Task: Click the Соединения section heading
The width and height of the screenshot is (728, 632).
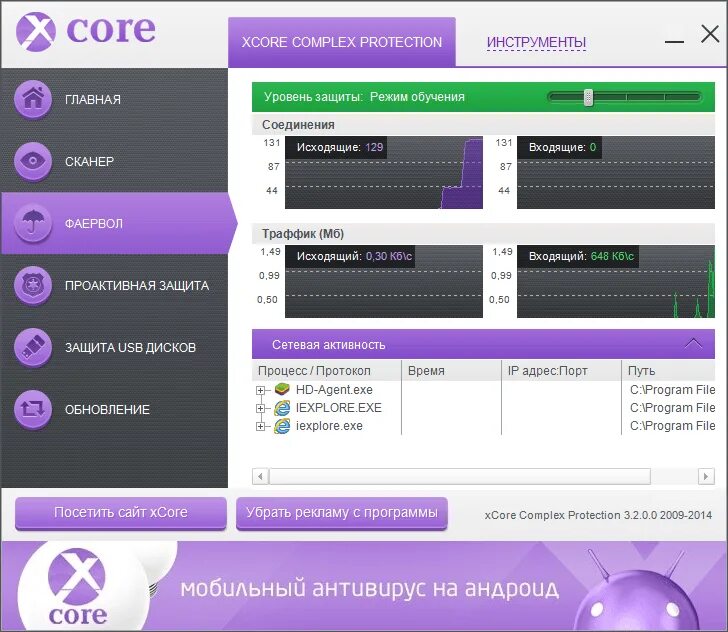Action: [298, 124]
